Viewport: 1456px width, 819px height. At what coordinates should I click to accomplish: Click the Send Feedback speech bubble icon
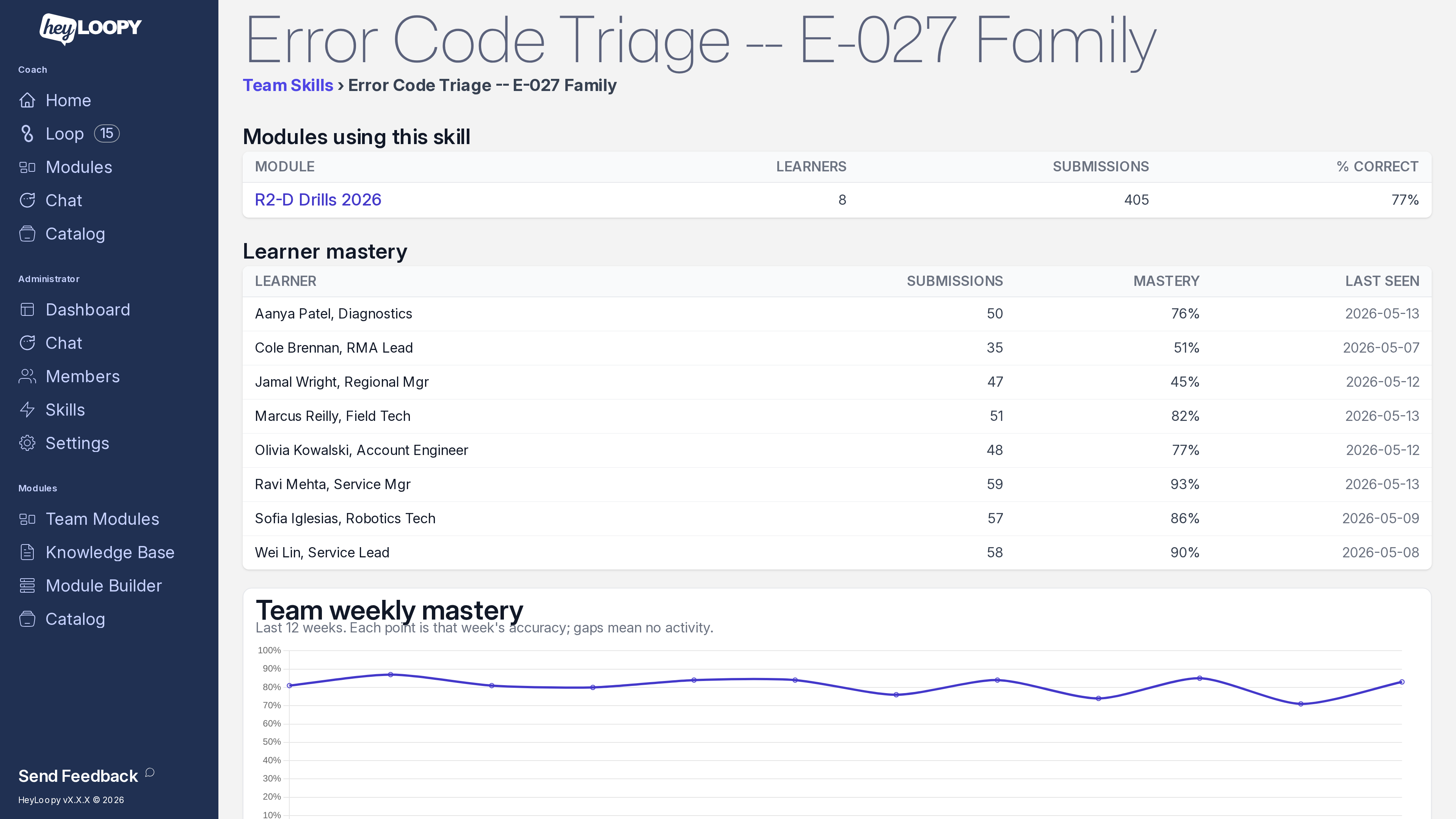(150, 772)
